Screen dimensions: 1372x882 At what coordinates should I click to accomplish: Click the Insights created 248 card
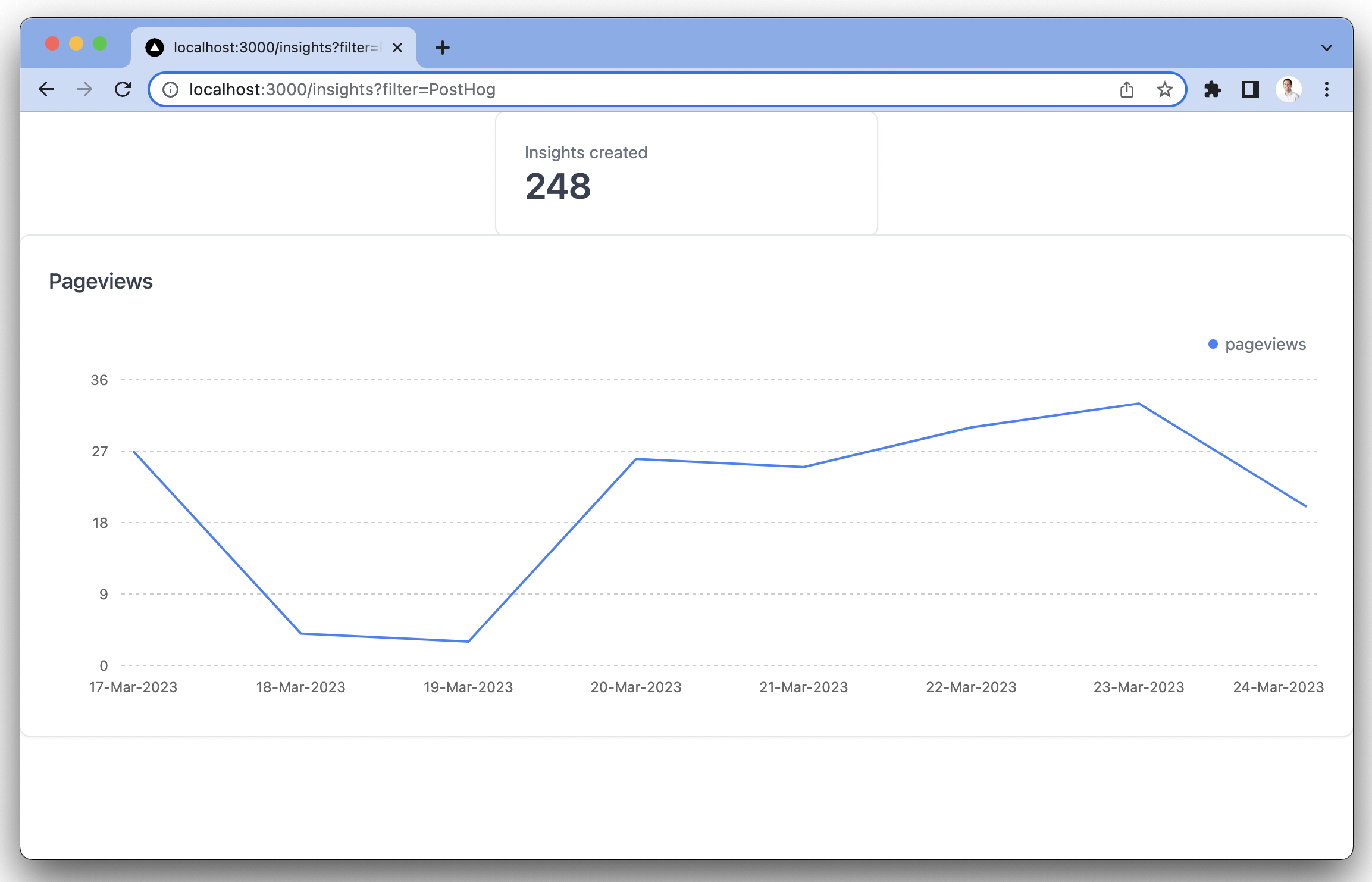(686, 174)
